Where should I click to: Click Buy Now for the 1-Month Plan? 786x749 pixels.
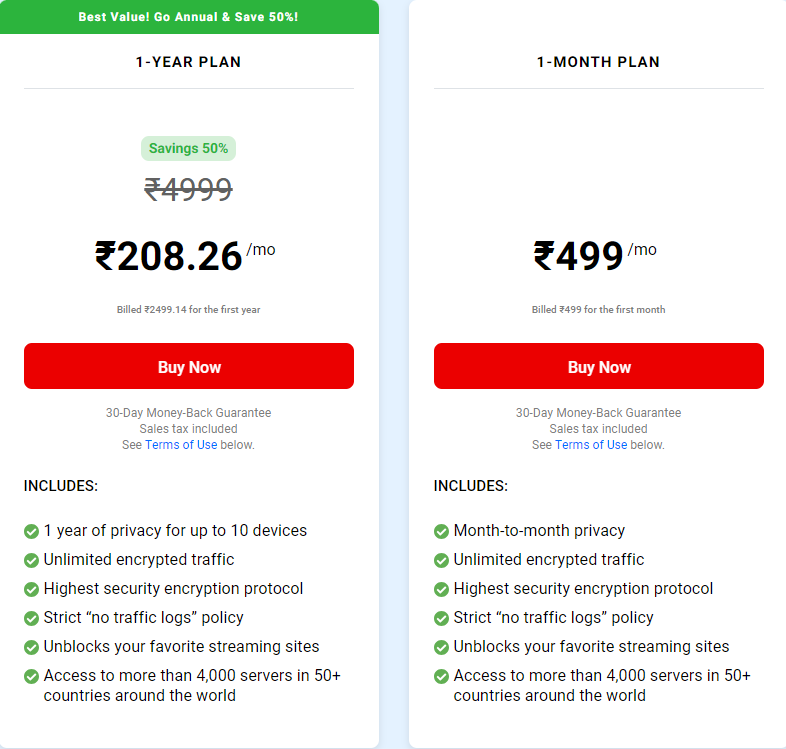[x=598, y=366]
